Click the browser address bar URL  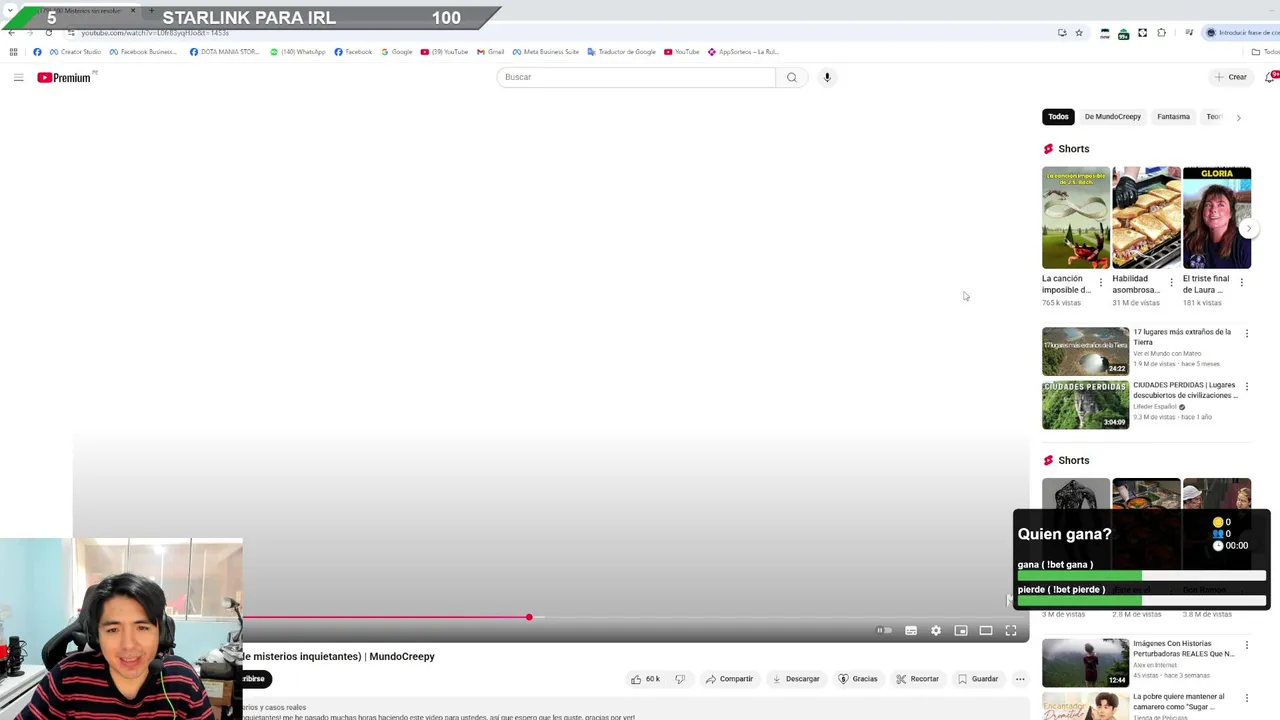(x=155, y=33)
